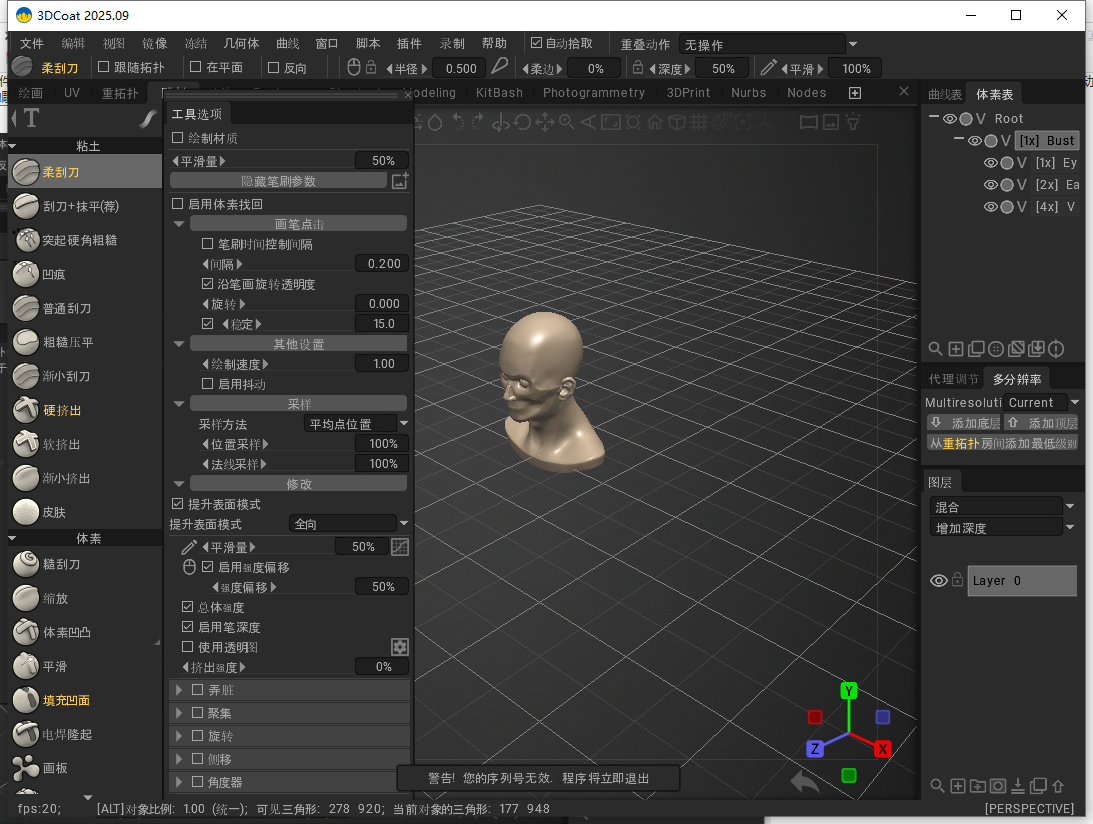Select Layer 0 in the Layers panel

(1022, 580)
